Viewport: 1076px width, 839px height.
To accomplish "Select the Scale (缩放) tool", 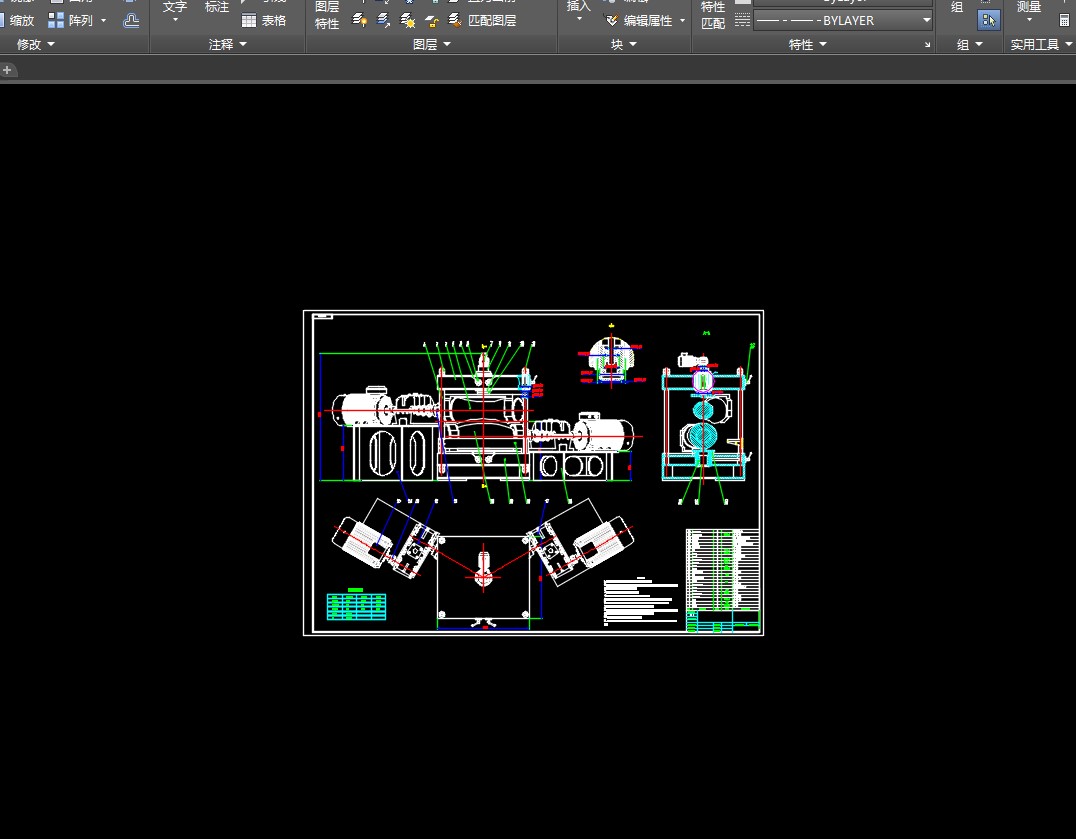I will tap(16, 21).
